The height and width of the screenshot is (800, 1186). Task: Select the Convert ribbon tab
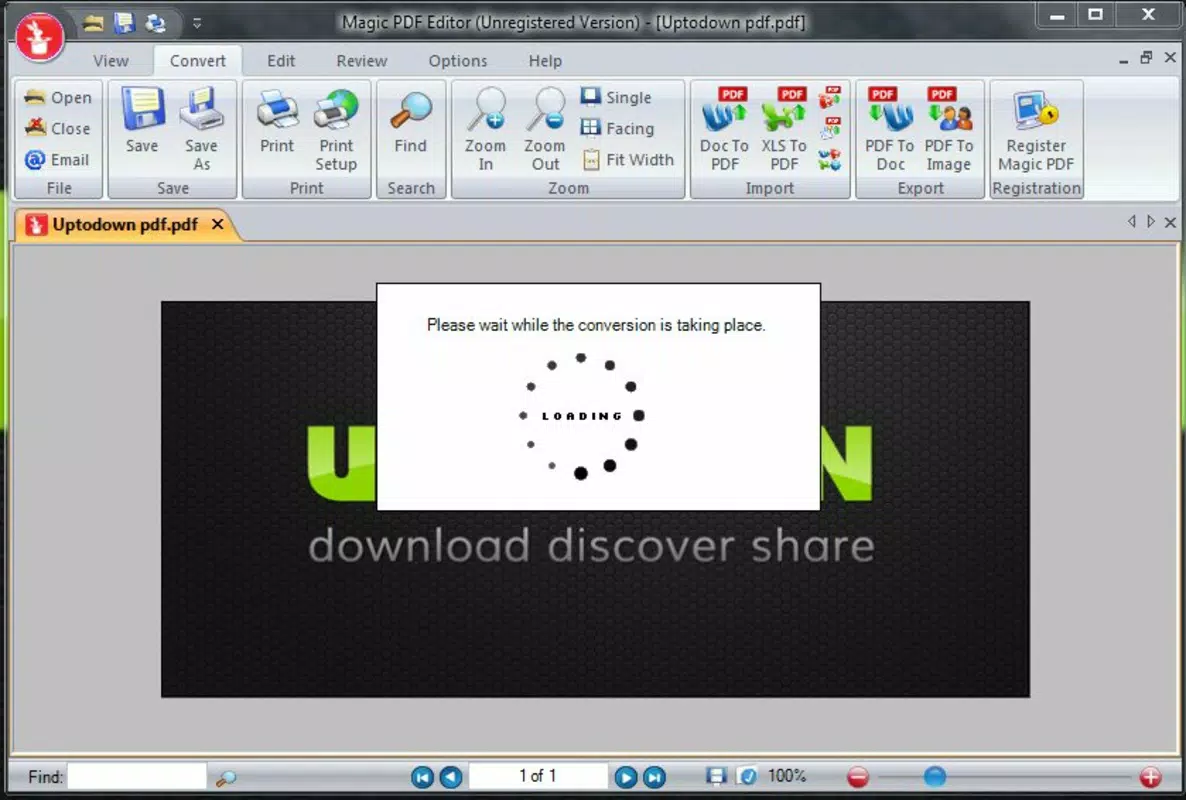(x=197, y=60)
